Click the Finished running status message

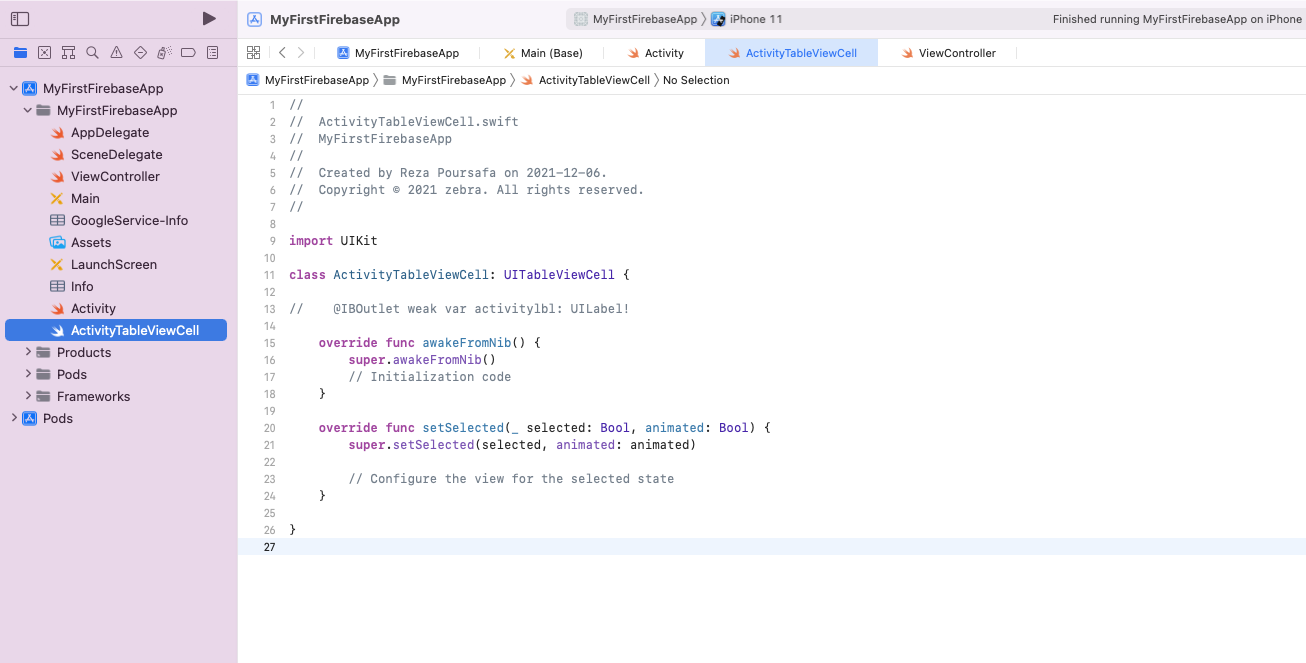tap(1177, 19)
